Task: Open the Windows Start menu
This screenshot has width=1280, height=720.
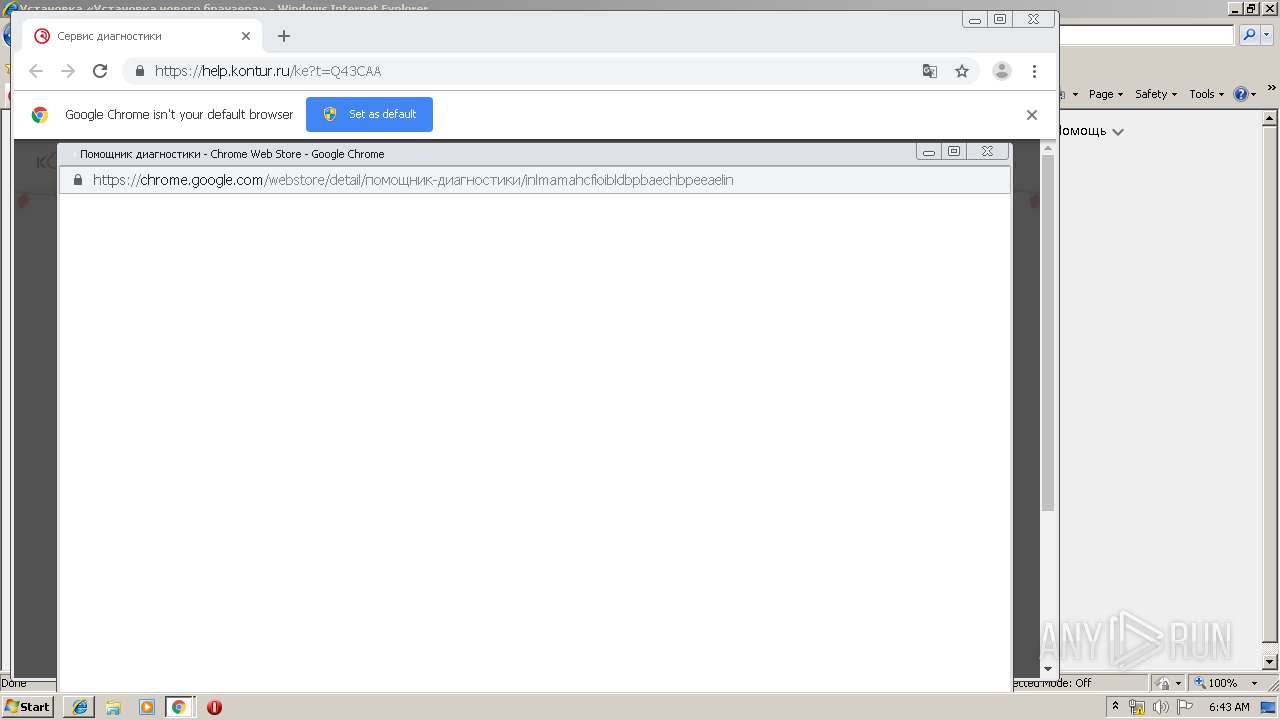Action: point(28,706)
